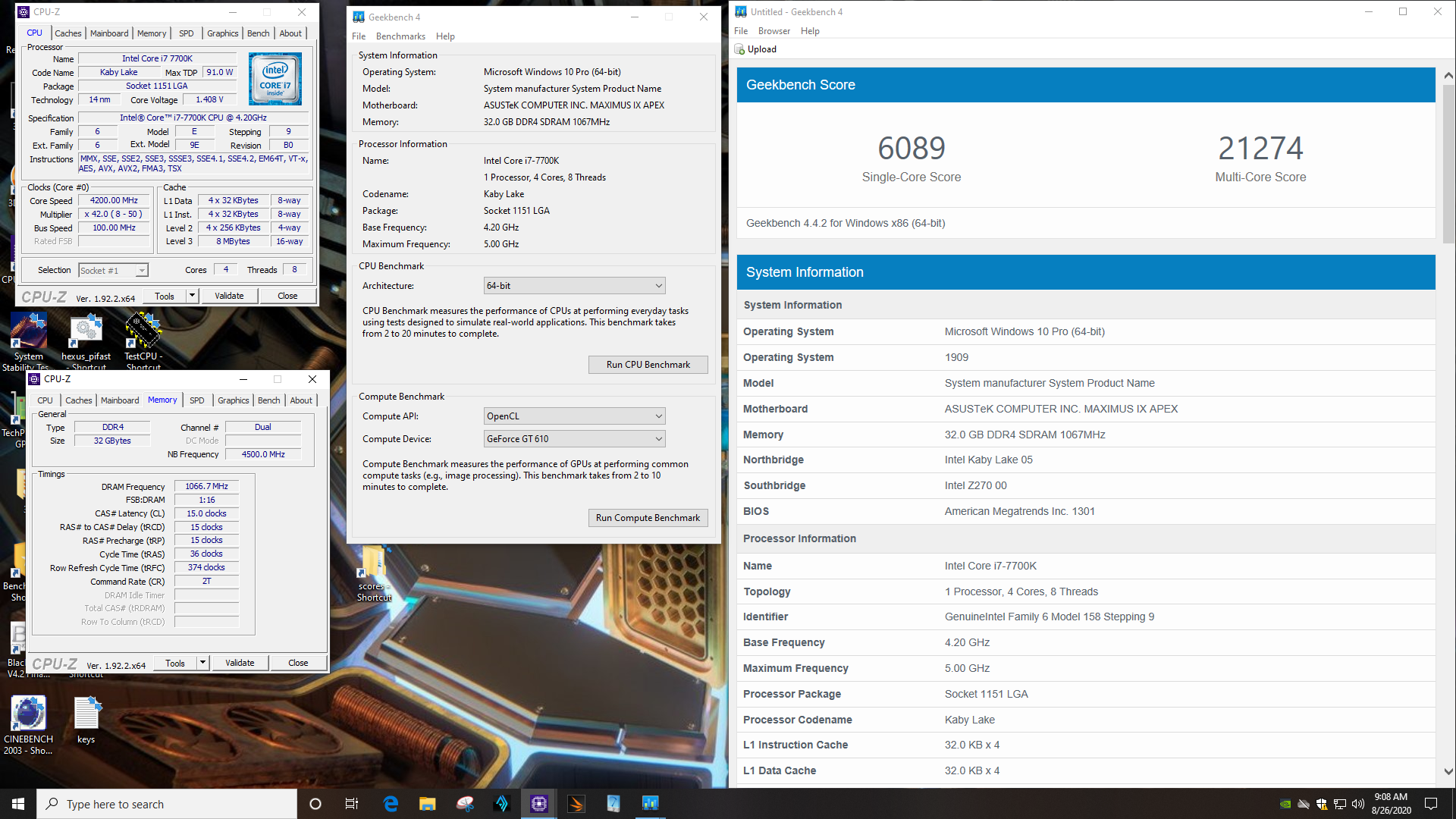Click the Windows Start button

pyautogui.click(x=18, y=804)
